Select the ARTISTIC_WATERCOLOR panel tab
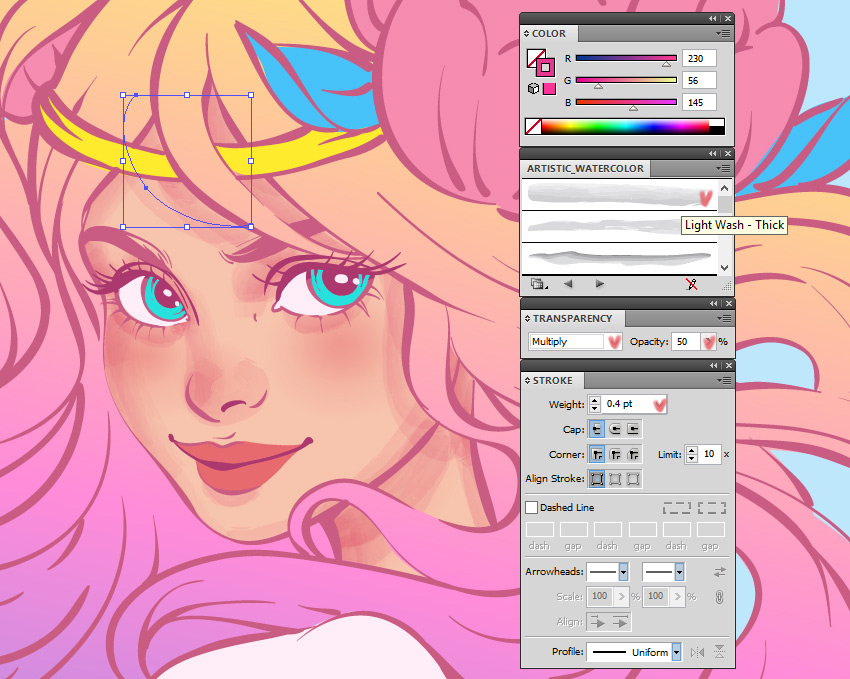 click(585, 169)
